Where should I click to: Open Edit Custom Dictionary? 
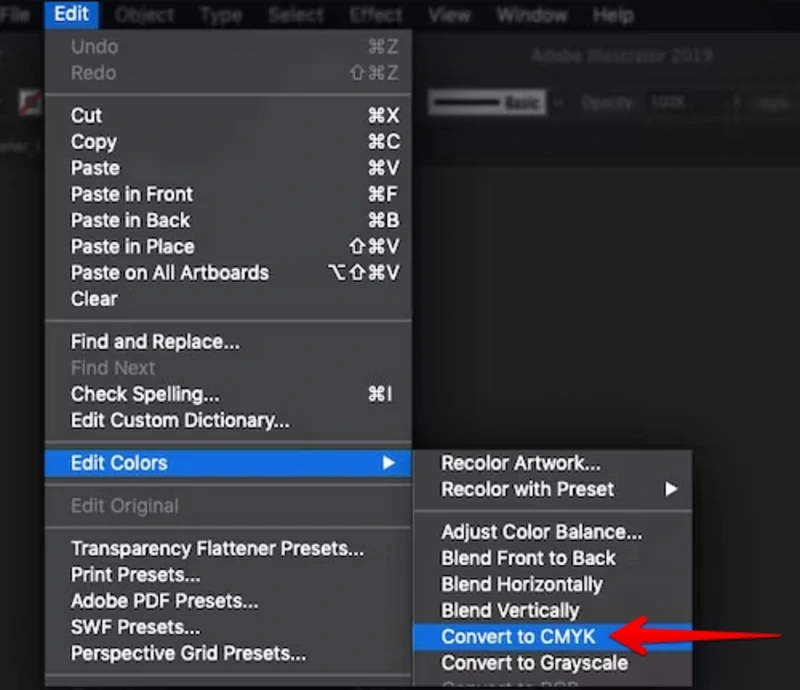click(x=180, y=420)
